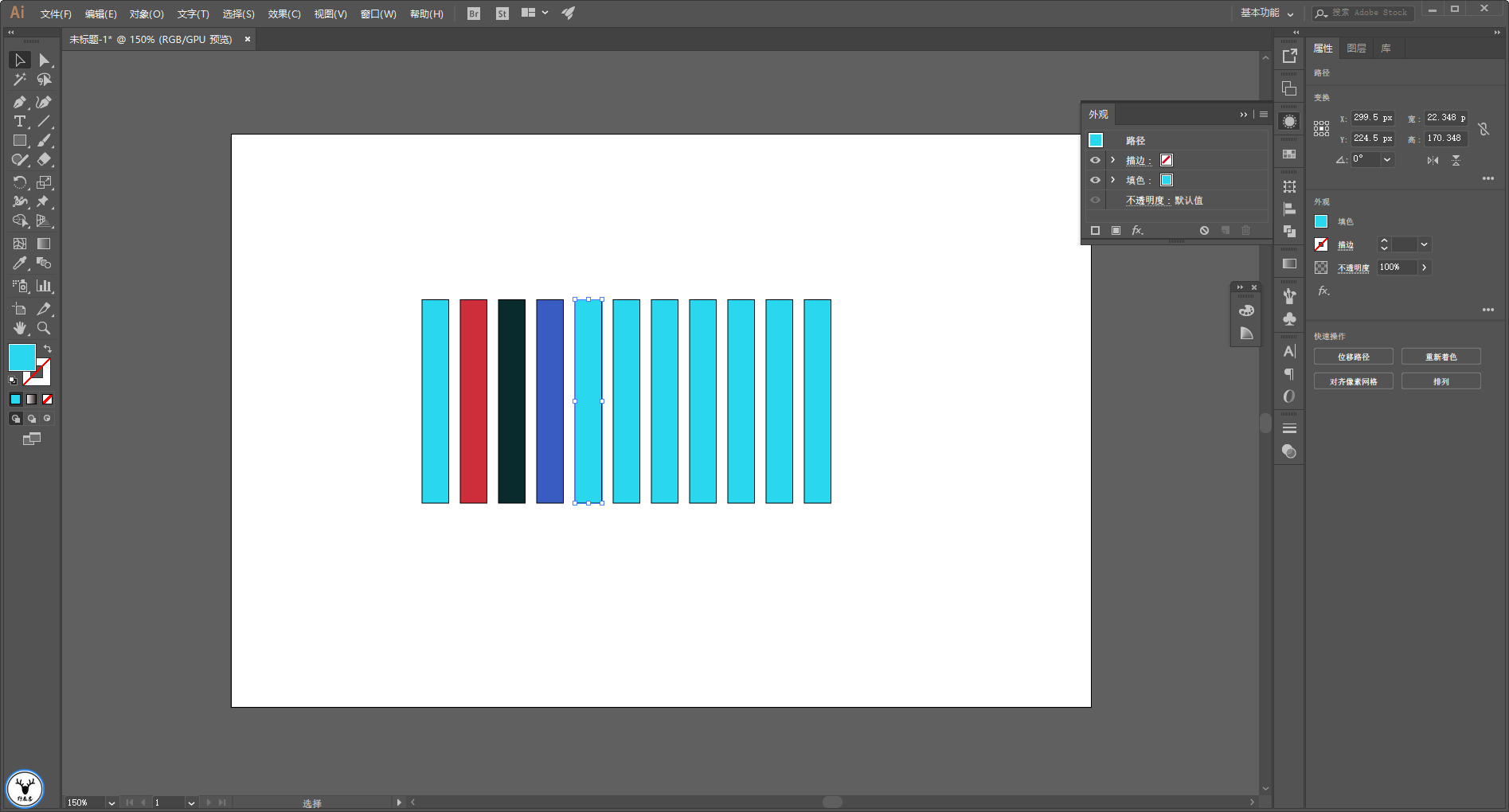Expand the fill row in Appearance panel

(x=1112, y=180)
